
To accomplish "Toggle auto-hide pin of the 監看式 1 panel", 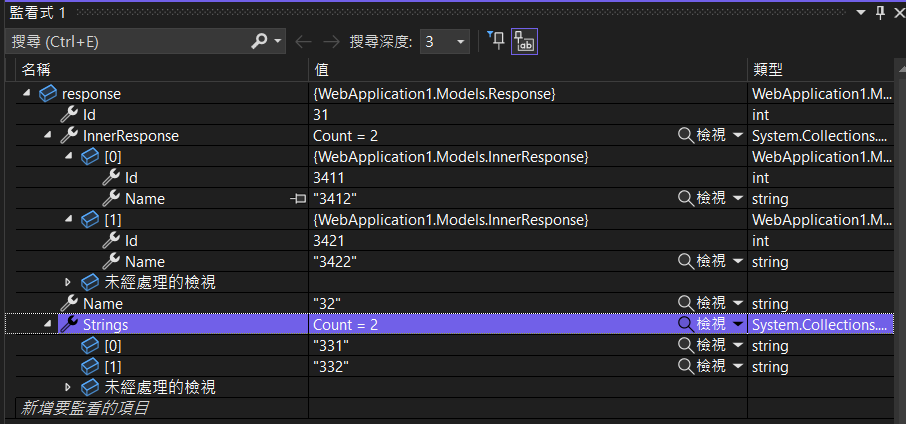I will pos(880,12).
